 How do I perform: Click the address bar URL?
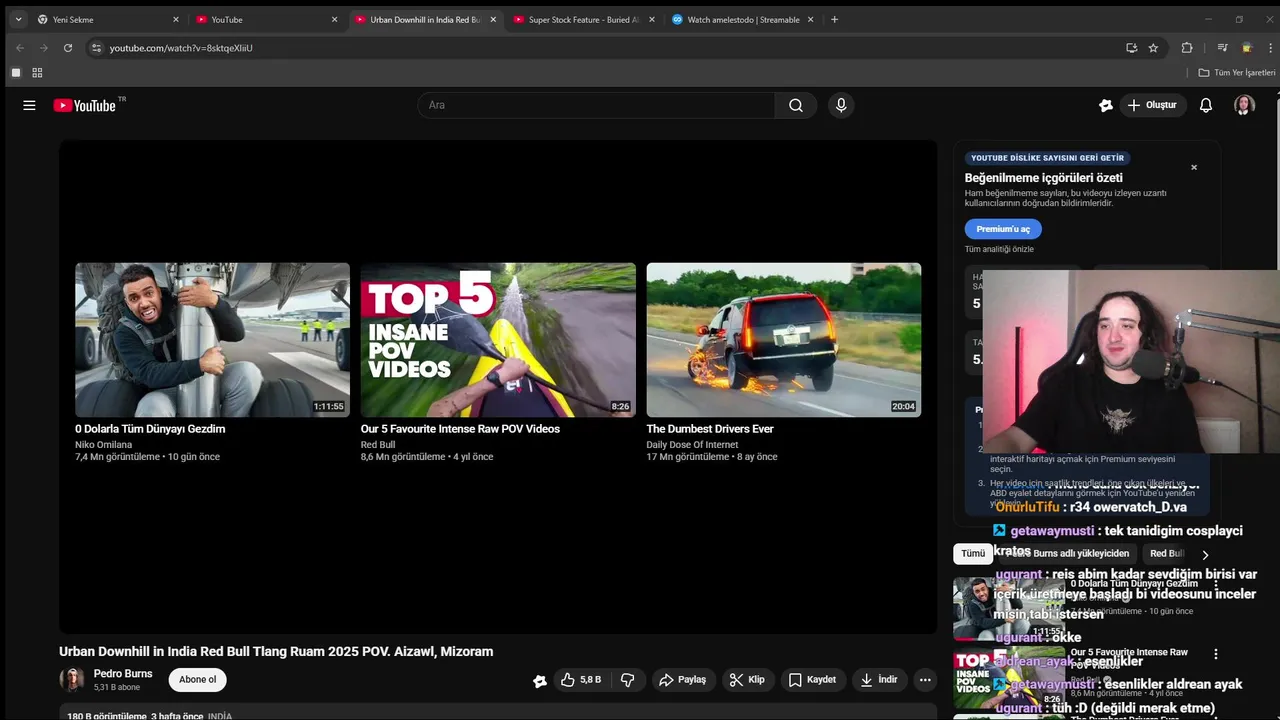click(x=181, y=48)
